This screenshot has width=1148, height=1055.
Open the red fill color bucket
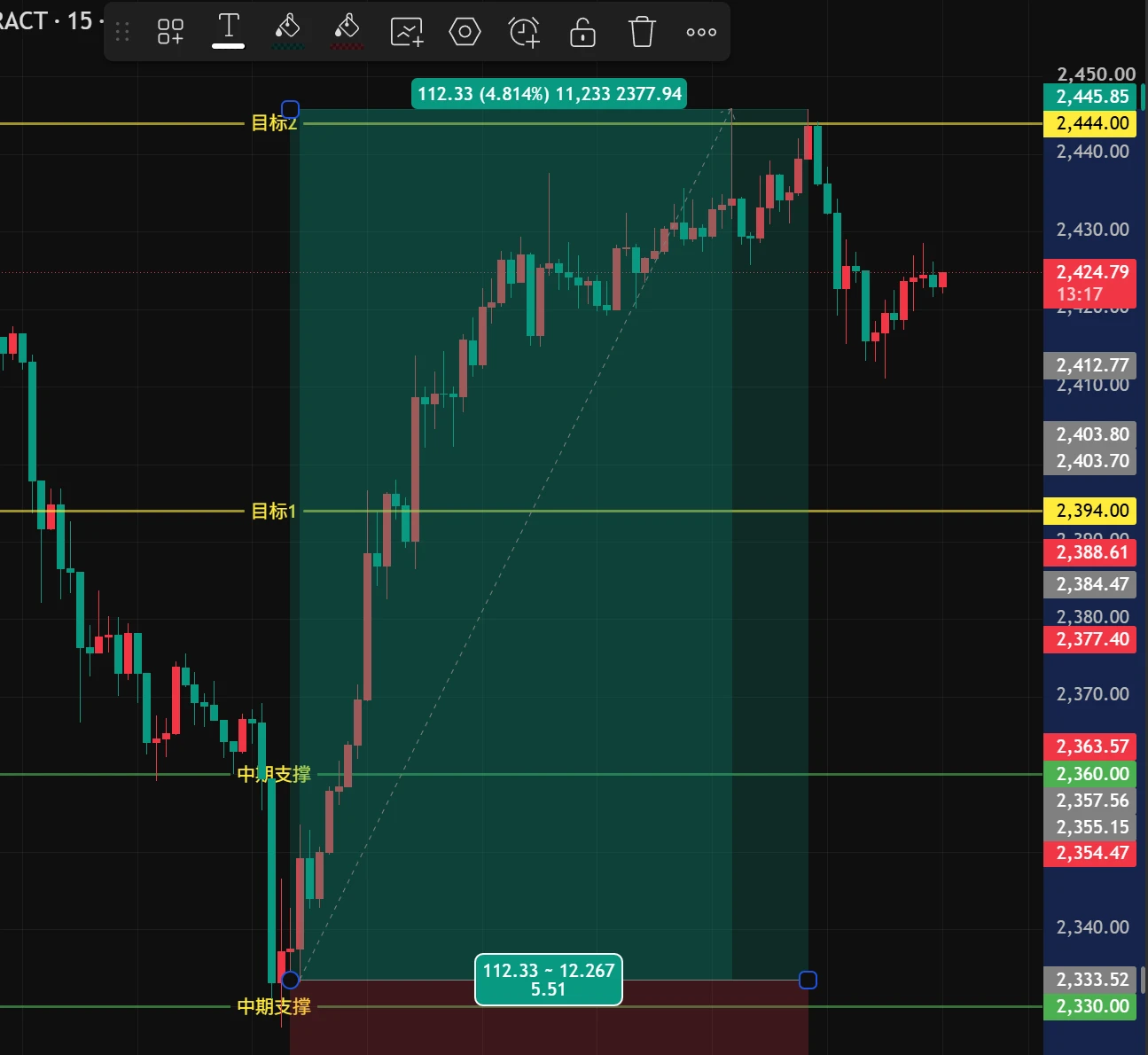pos(347,31)
